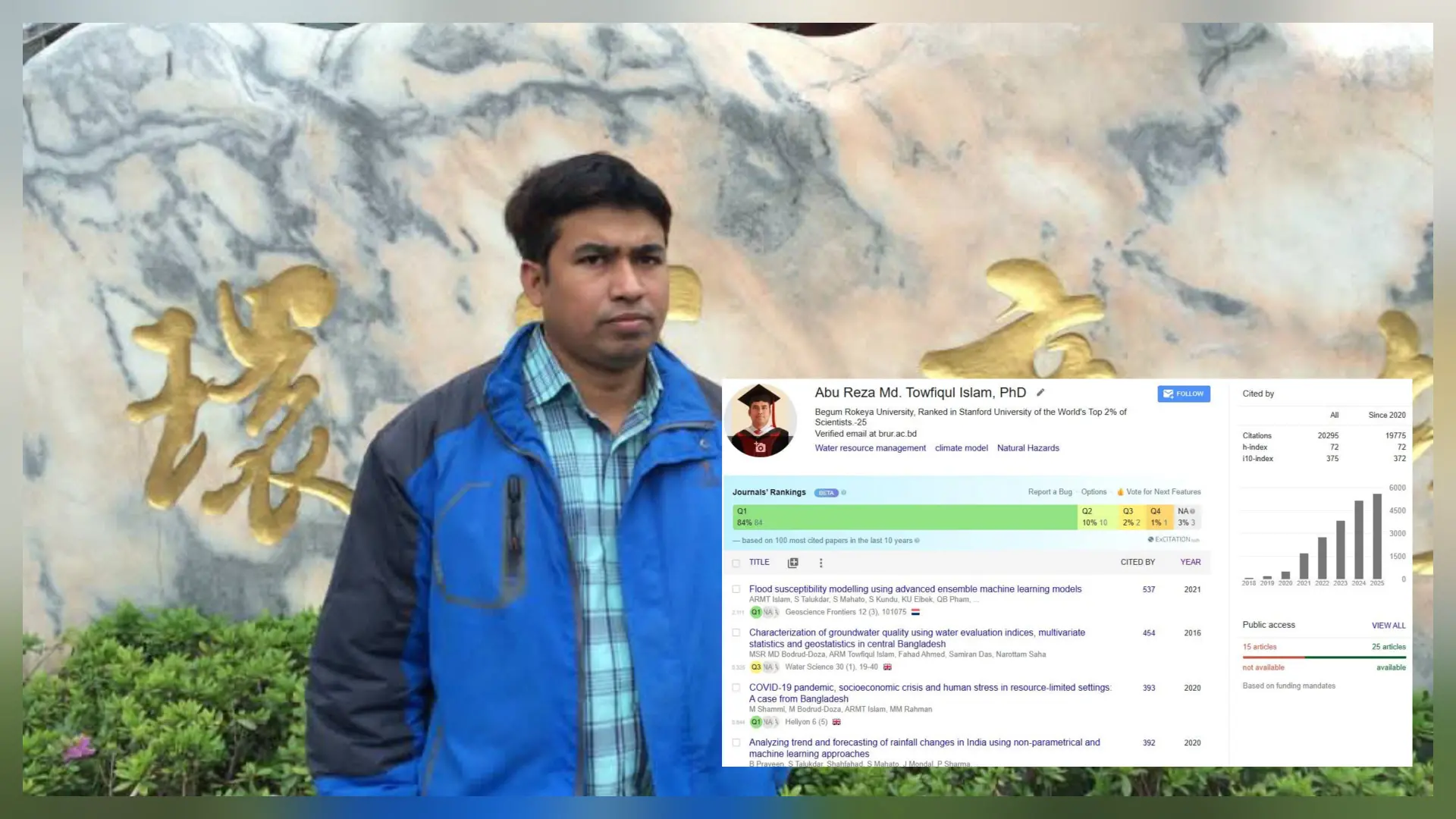The height and width of the screenshot is (819, 1456).
Task: Click the help icon next to NA ranking
Action: [x=1193, y=511]
